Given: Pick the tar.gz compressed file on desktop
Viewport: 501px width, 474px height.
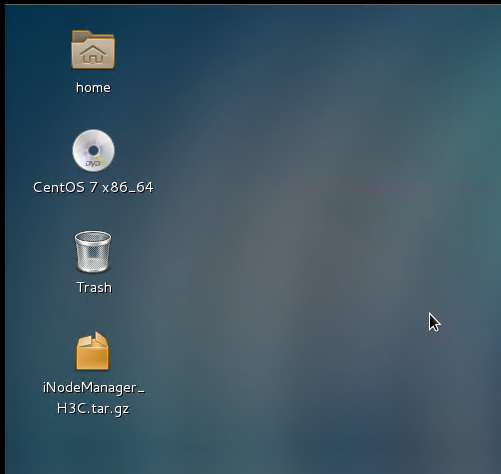Looking at the screenshot, I should pos(93,351).
